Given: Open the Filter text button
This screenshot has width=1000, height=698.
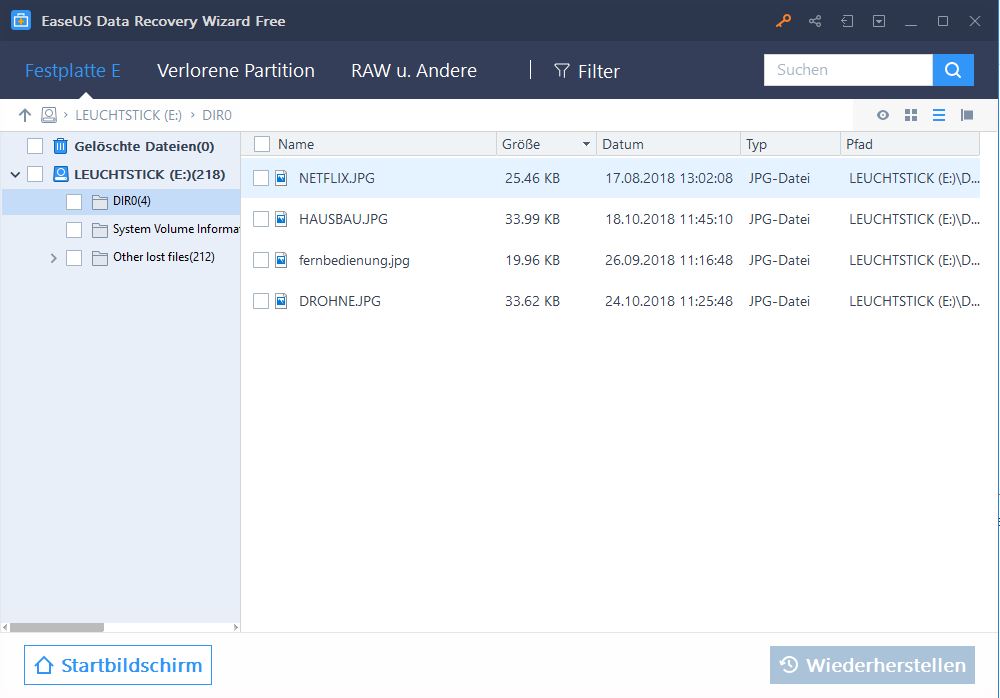Looking at the screenshot, I should pos(598,71).
